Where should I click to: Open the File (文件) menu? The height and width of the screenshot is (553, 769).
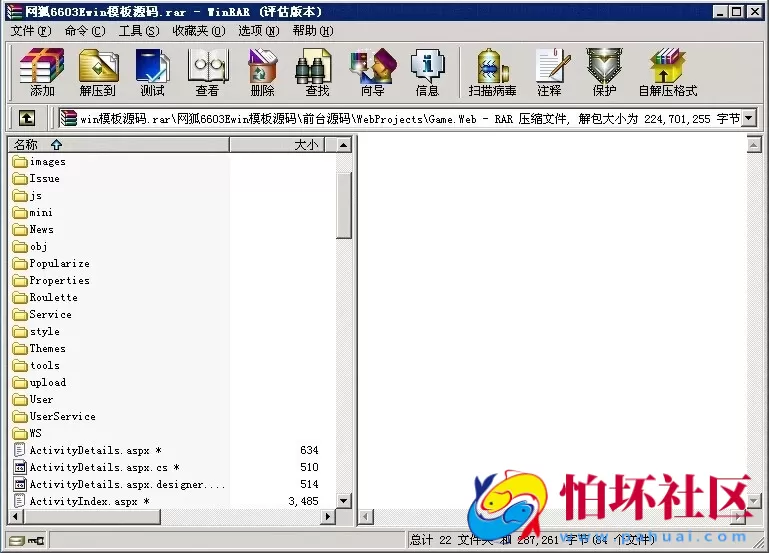(x=31, y=31)
